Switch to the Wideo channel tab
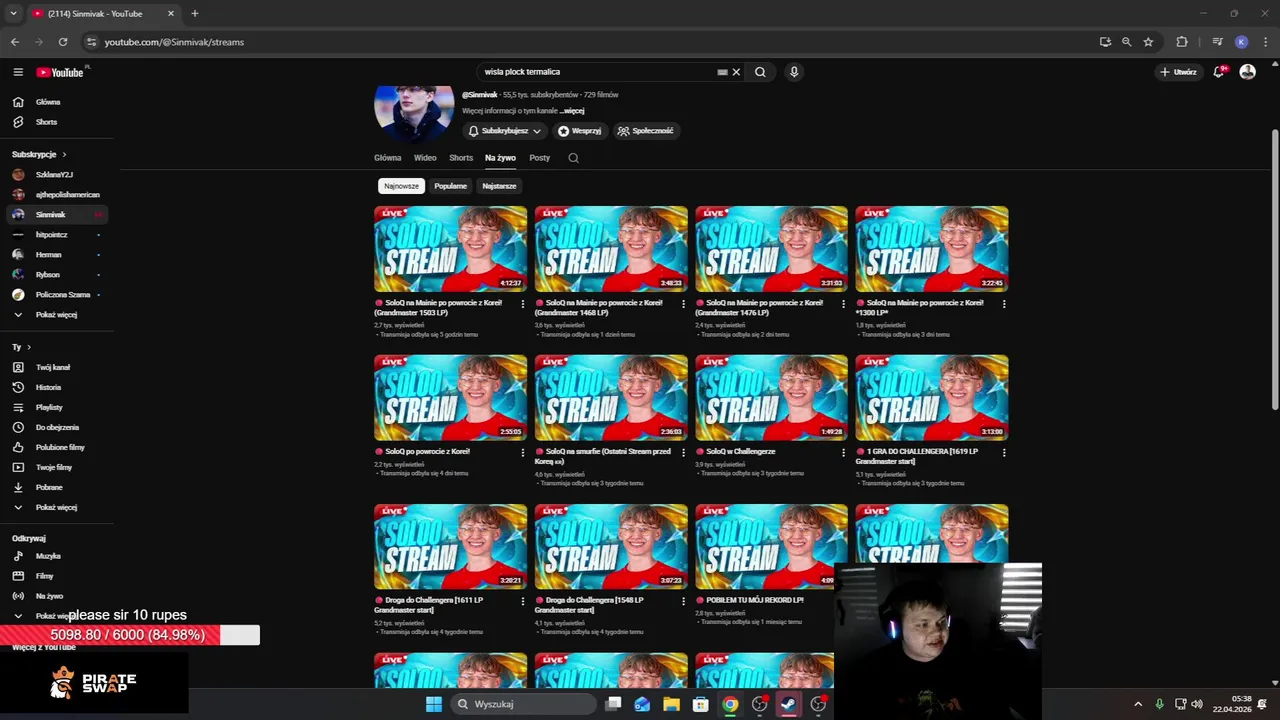Viewport: 1280px width, 720px height. tap(425, 158)
